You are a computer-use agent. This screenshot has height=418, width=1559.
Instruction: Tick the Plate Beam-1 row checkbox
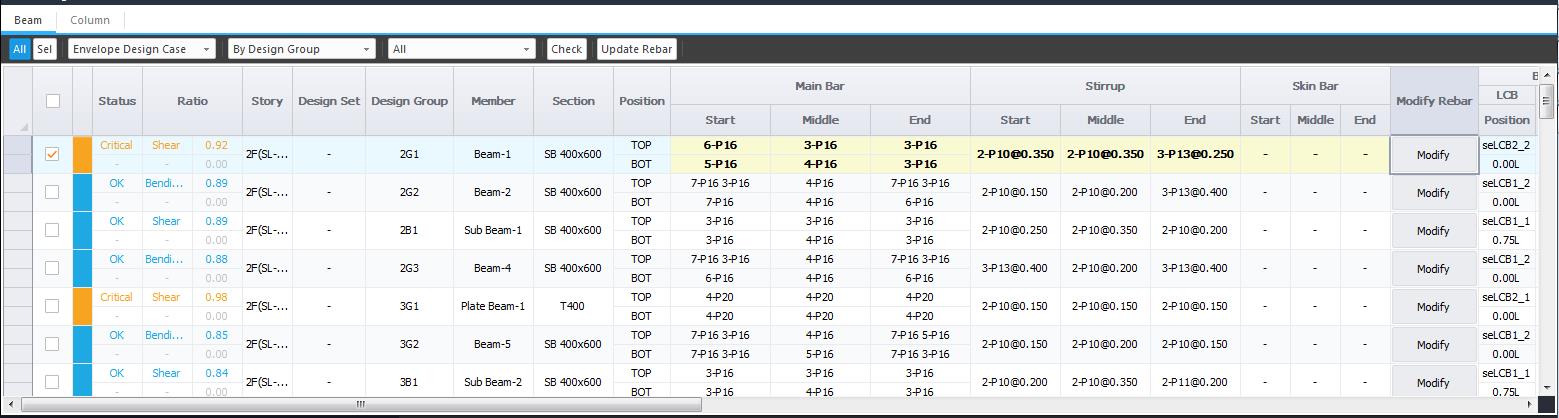(x=53, y=306)
